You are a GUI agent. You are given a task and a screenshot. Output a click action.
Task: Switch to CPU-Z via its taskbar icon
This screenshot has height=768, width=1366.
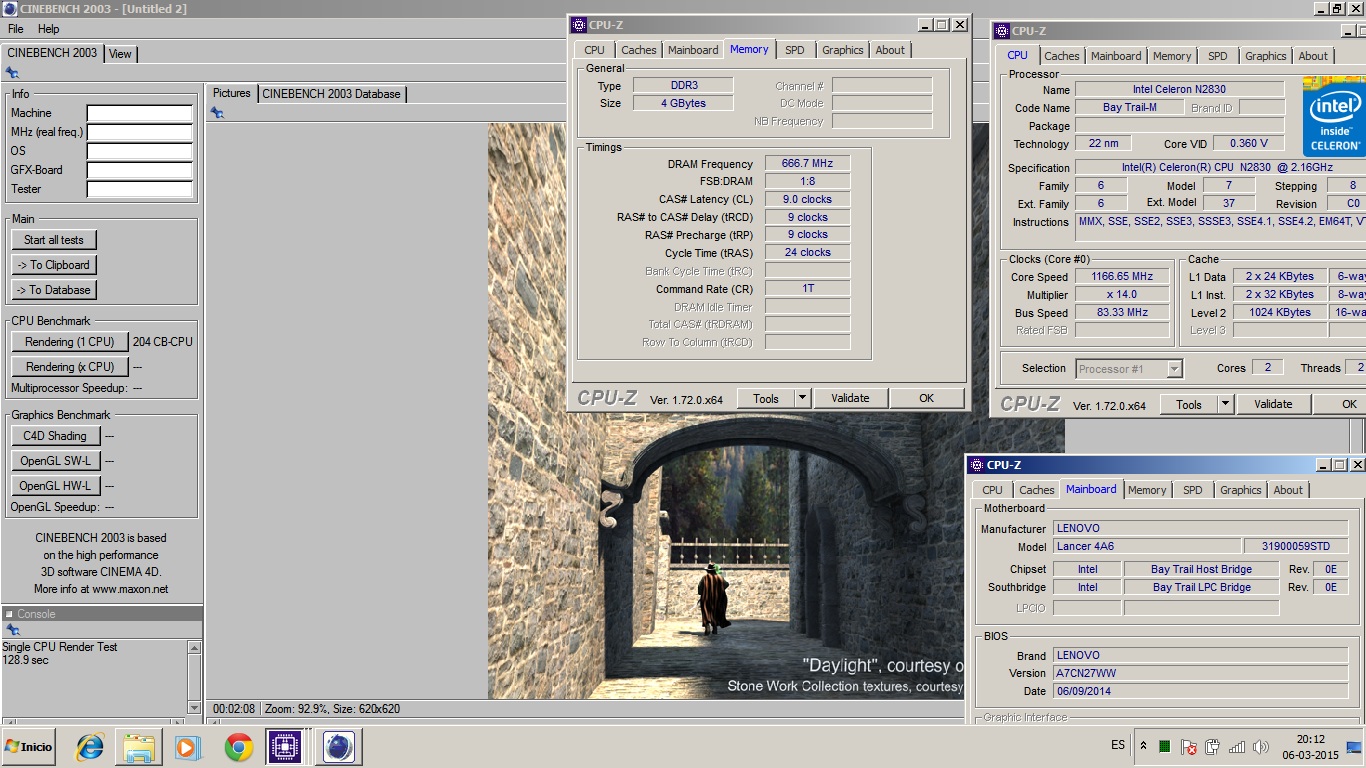tap(285, 747)
